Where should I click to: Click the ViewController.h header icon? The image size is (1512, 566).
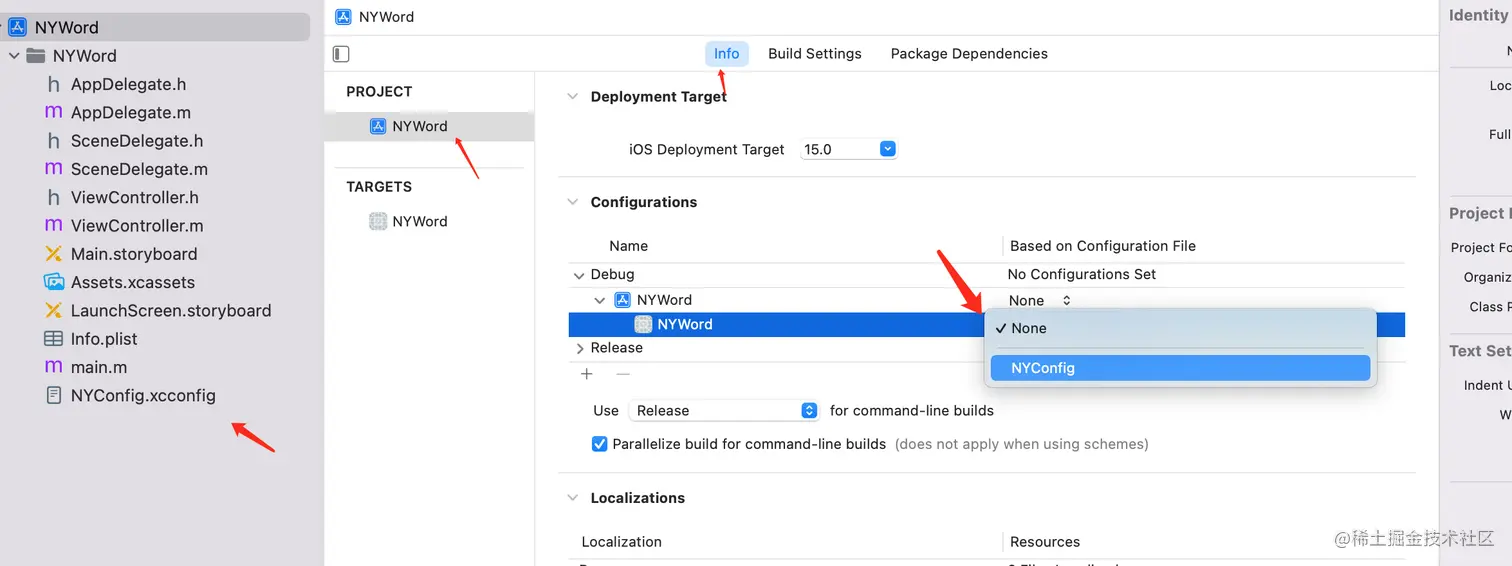click(53, 197)
